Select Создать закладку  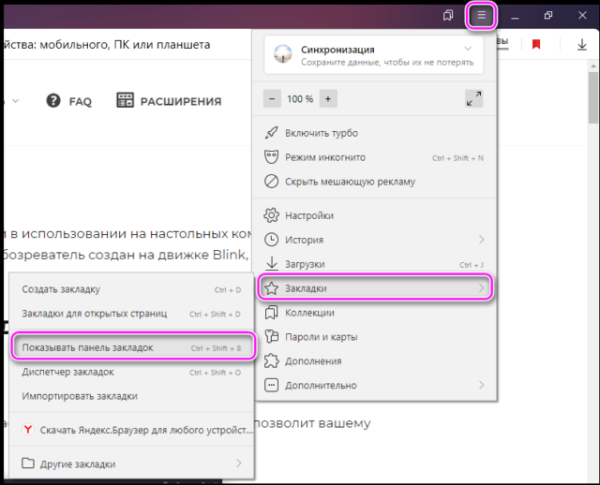click(x=132, y=289)
